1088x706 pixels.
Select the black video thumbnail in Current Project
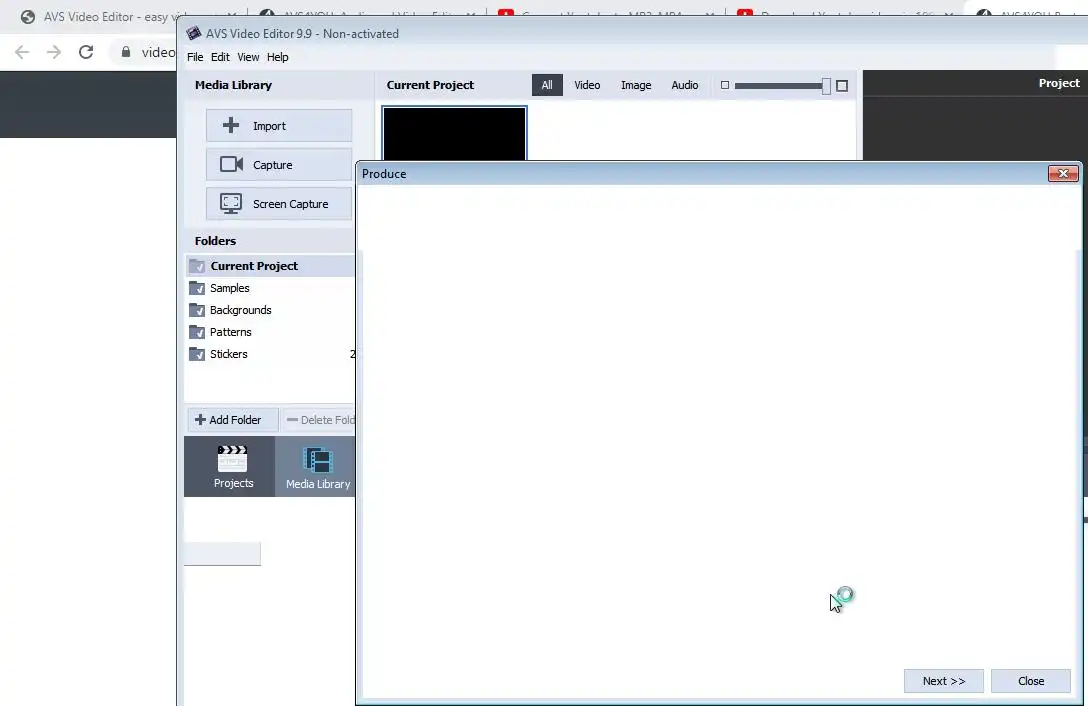tap(454, 134)
